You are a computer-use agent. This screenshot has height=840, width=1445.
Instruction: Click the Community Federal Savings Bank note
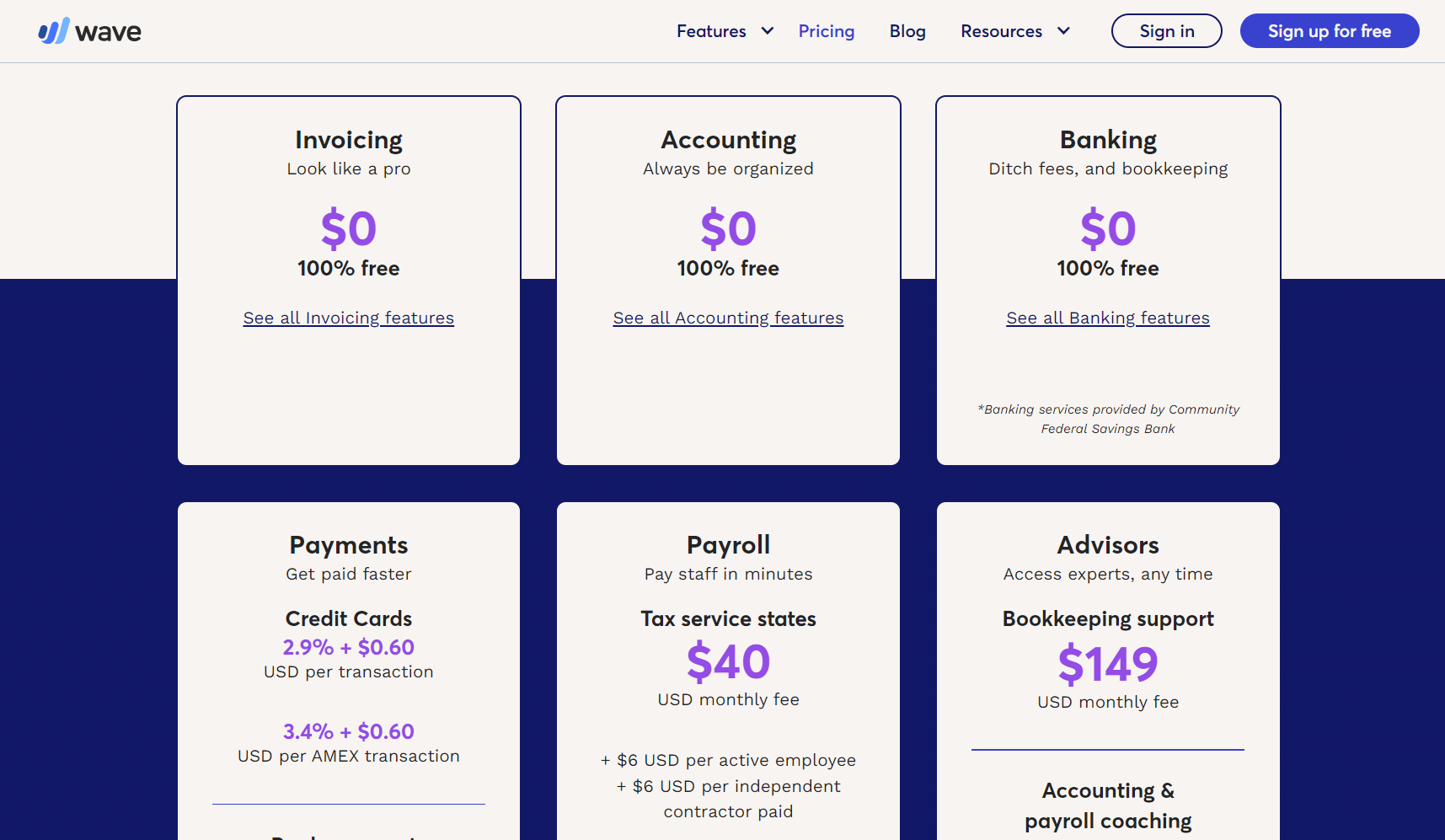pyautogui.click(x=1108, y=419)
